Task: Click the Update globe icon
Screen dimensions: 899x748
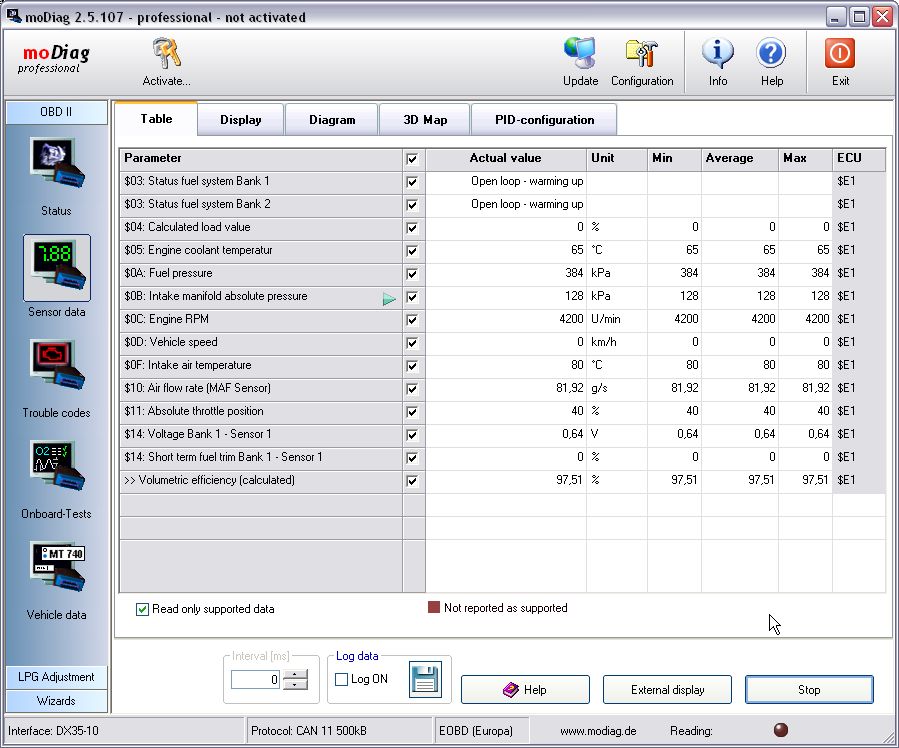Action: (580, 55)
